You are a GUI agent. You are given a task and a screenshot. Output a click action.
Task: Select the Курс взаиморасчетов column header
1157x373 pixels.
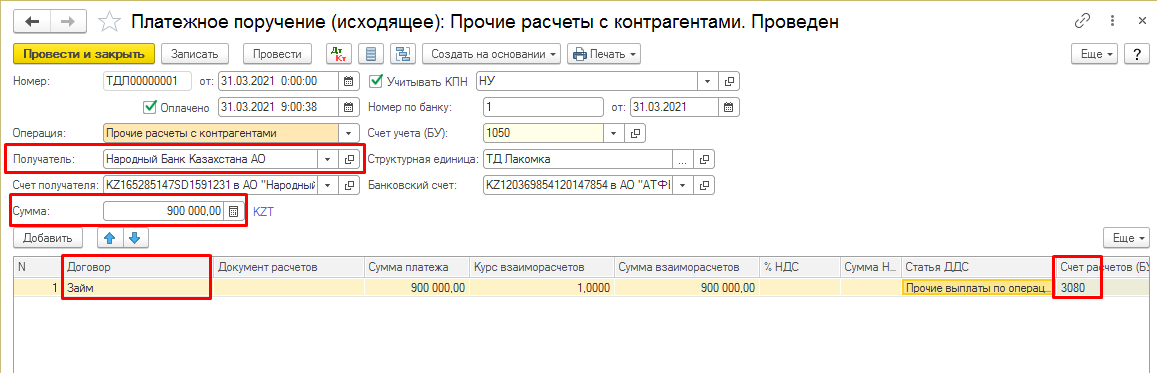coord(542,267)
